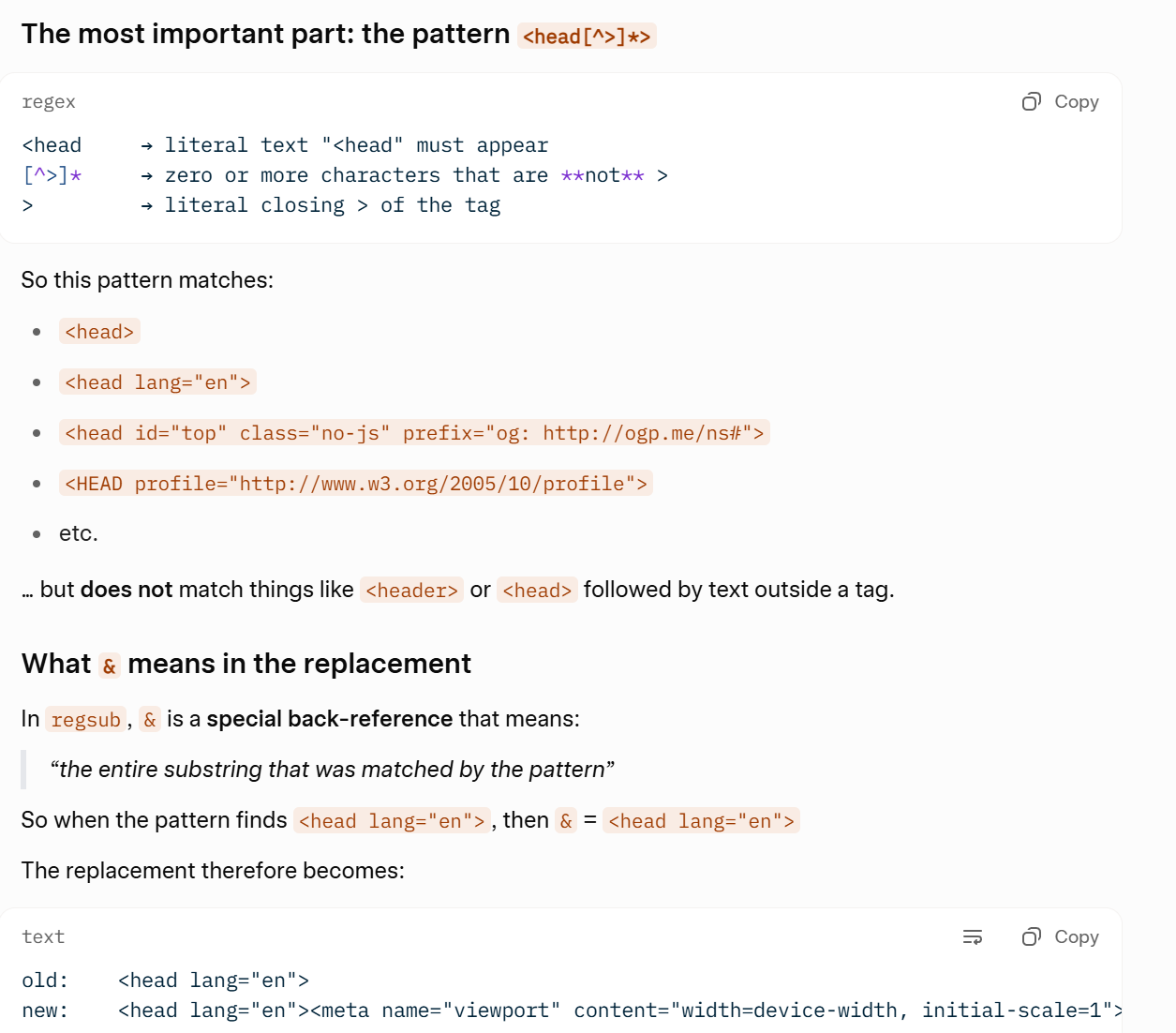Click the "text" language label of the code block
This screenshot has height=1033, width=1176.
pyautogui.click(x=43, y=937)
